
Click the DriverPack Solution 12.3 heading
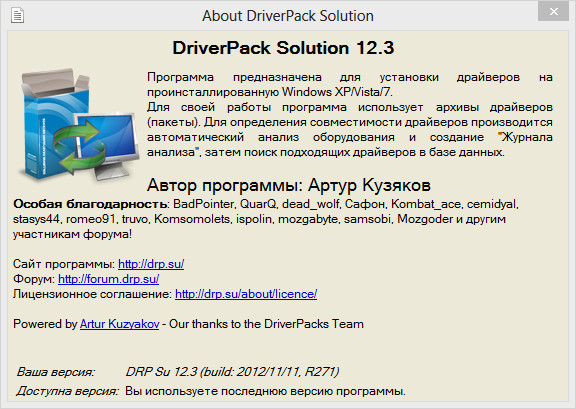[x=283, y=48]
